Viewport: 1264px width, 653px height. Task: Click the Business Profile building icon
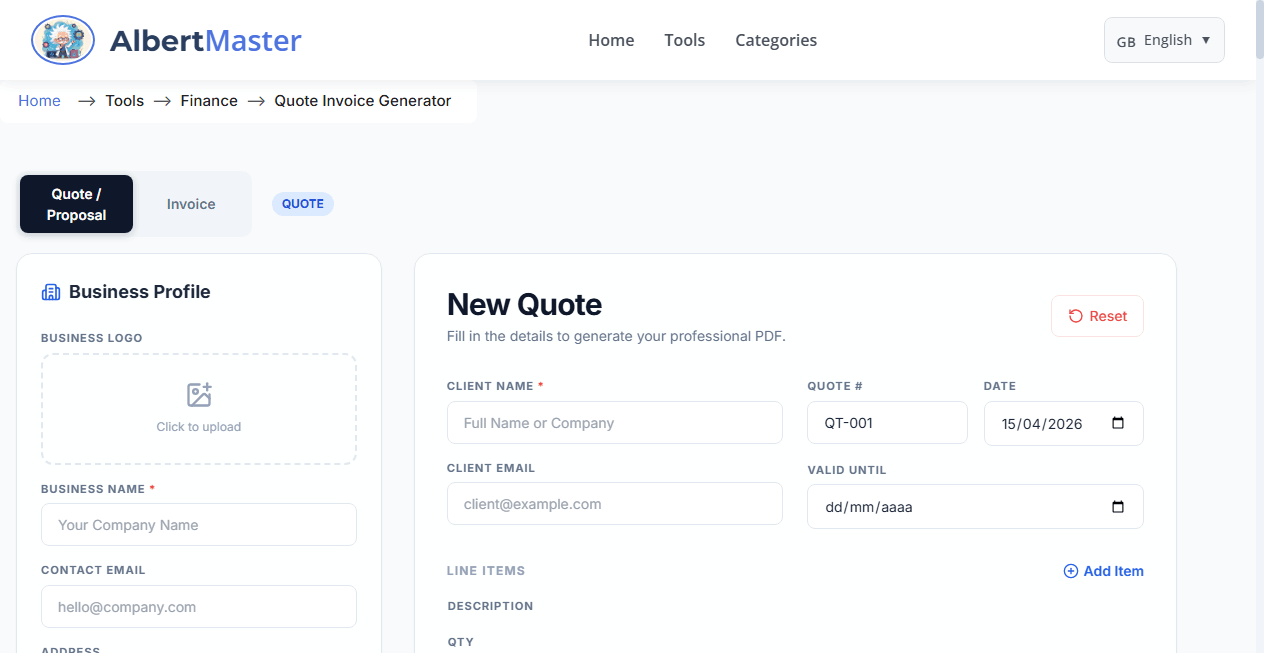tap(50, 291)
